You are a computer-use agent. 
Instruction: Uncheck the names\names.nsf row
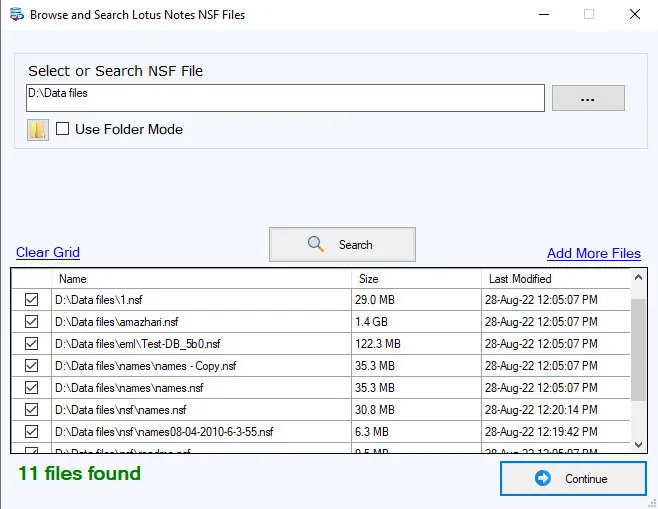tap(31, 388)
